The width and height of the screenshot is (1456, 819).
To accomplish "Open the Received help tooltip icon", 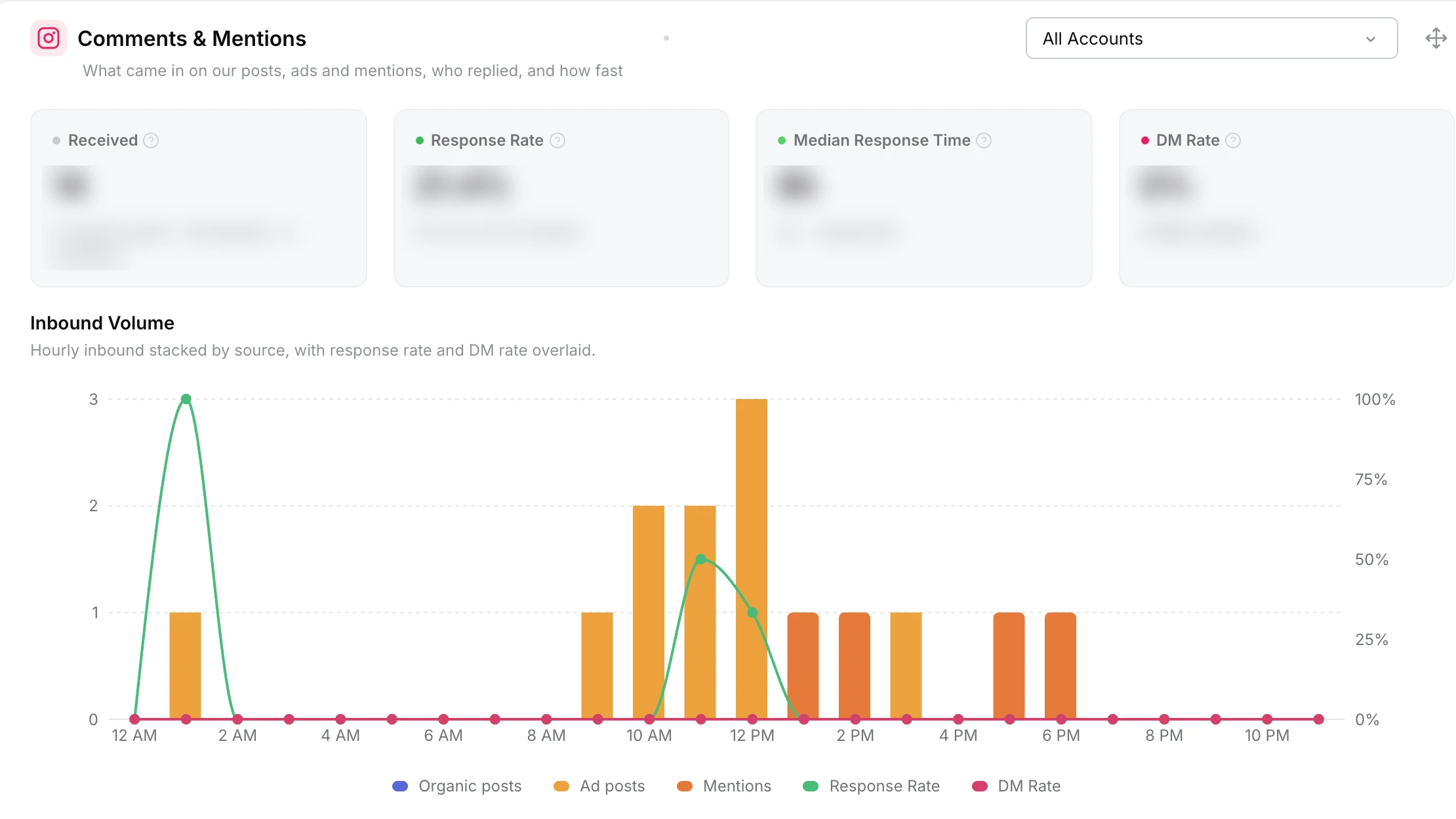I will [151, 140].
